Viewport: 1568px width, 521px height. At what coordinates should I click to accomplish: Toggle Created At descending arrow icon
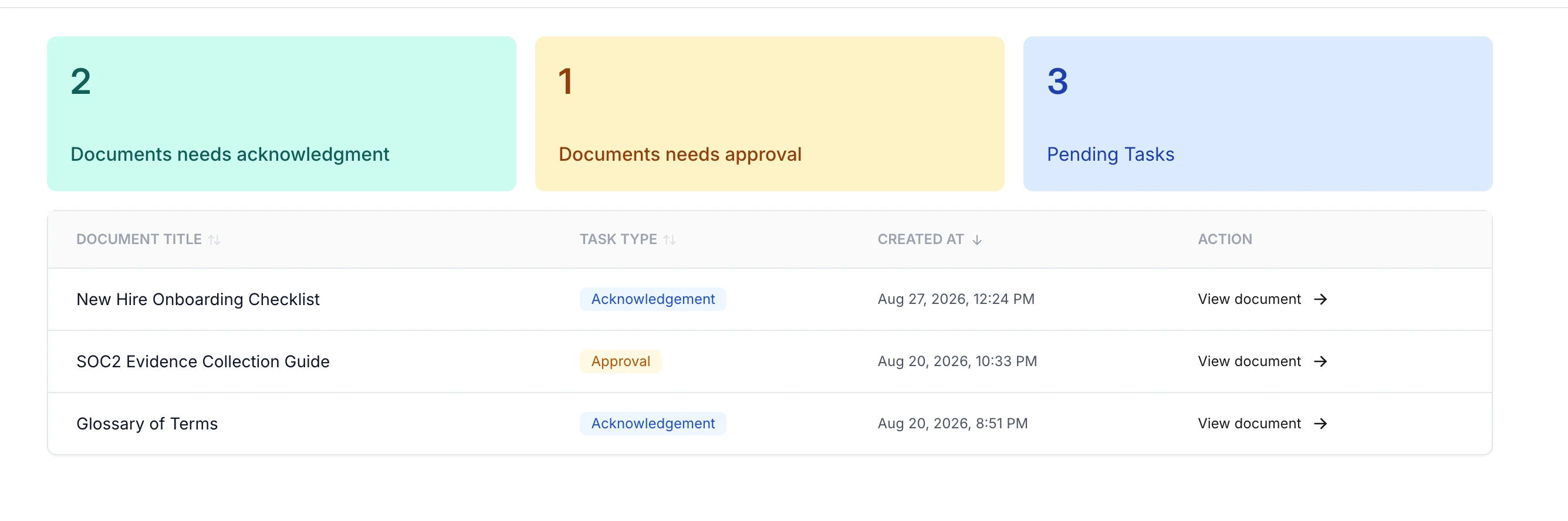[x=977, y=240]
